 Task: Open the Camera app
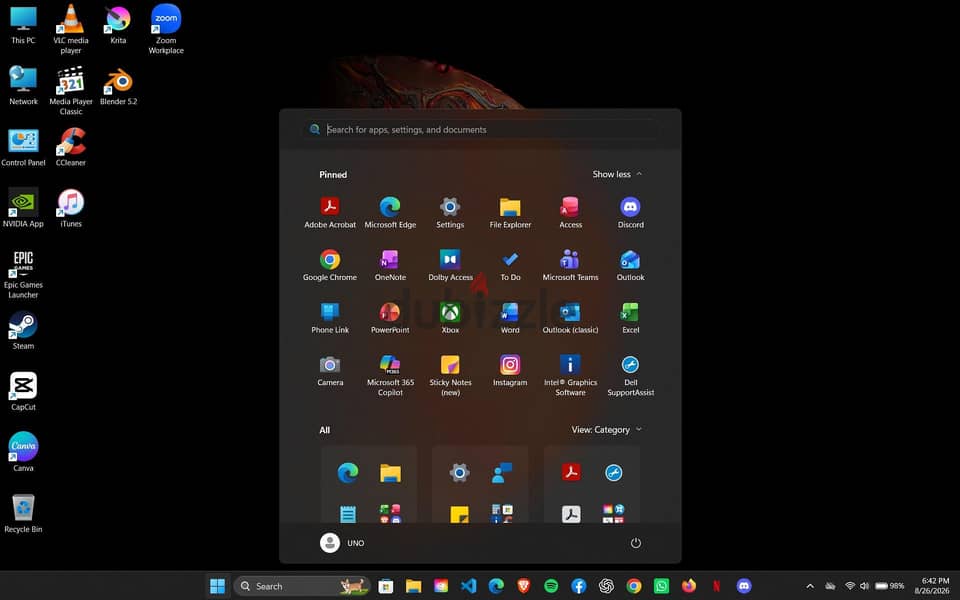[x=330, y=370]
